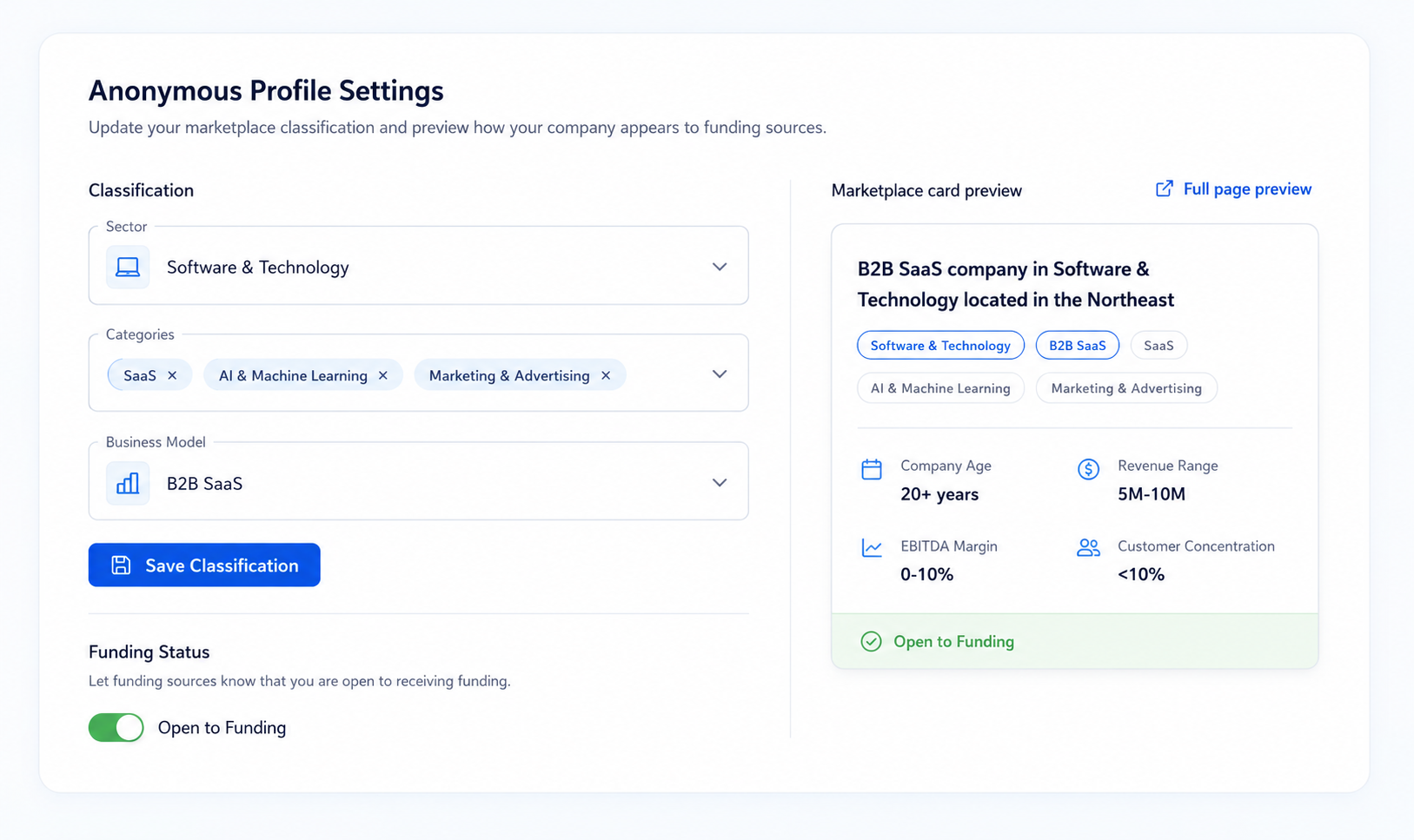Viewport: 1414px width, 840px height.
Task: Open the B2B SaaS business model selector
Action: point(418,481)
